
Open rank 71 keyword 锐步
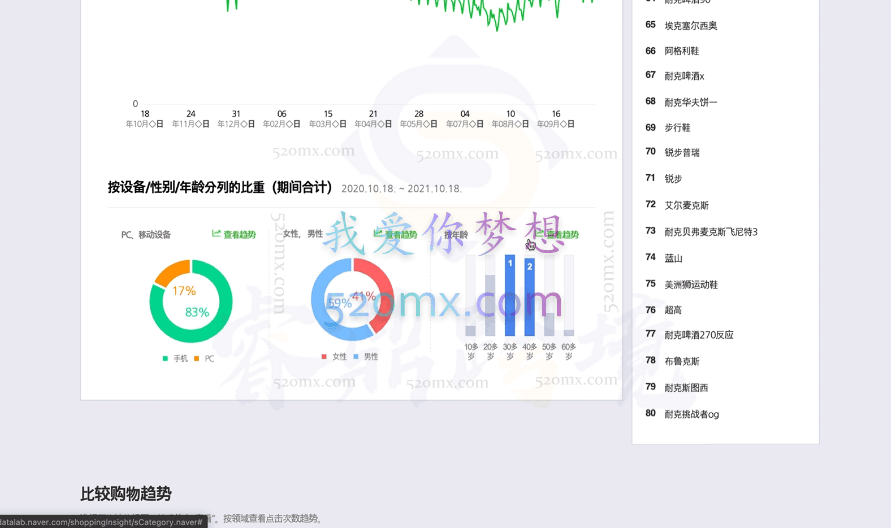[x=673, y=178]
